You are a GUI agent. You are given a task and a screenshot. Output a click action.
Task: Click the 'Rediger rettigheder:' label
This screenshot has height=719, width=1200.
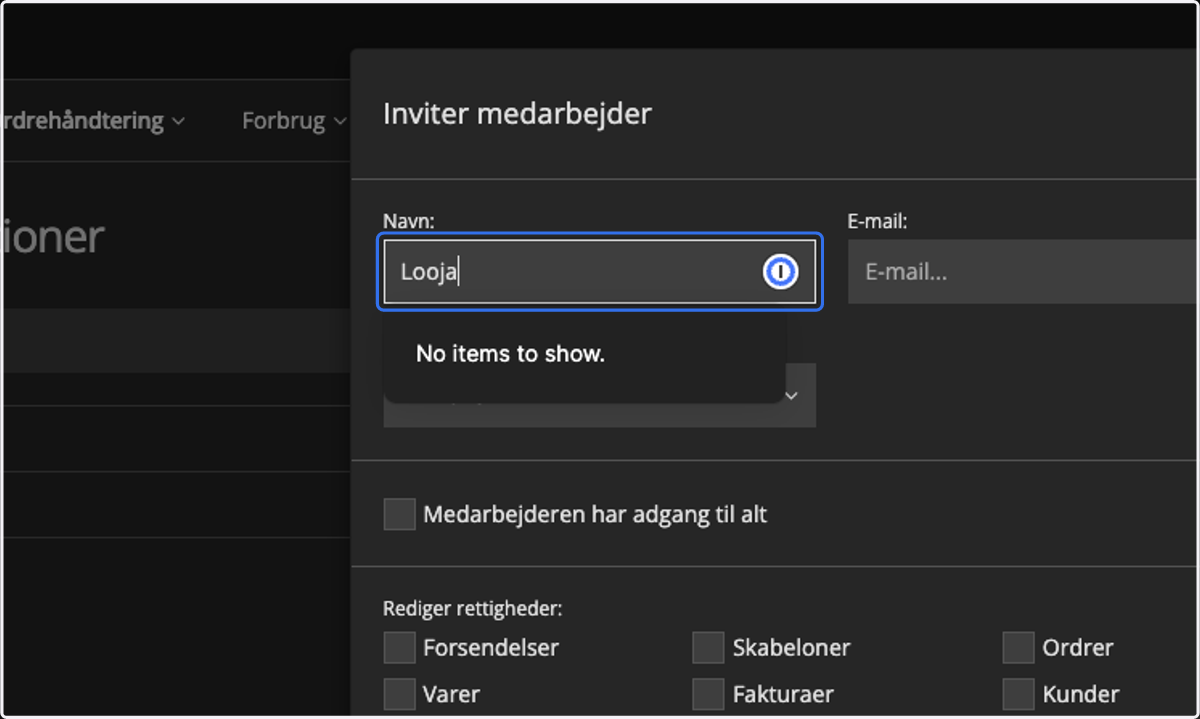click(473, 608)
